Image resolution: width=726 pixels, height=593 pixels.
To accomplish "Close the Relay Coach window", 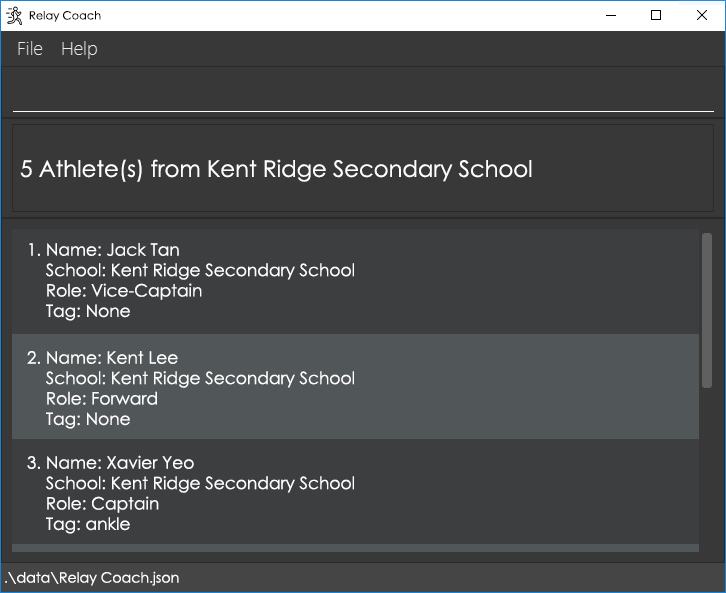I will pyautogui.click(x=702, y=15).
